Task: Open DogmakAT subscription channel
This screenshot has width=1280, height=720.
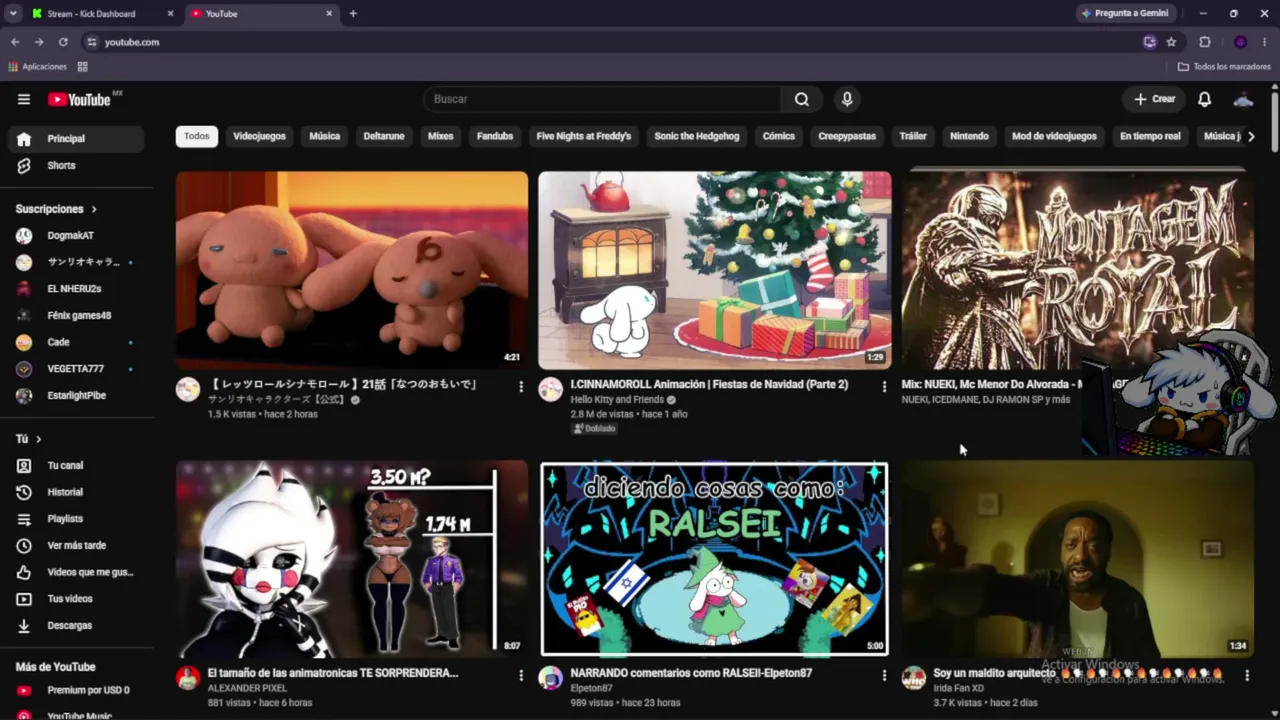Action: click(x=76, y=236)
